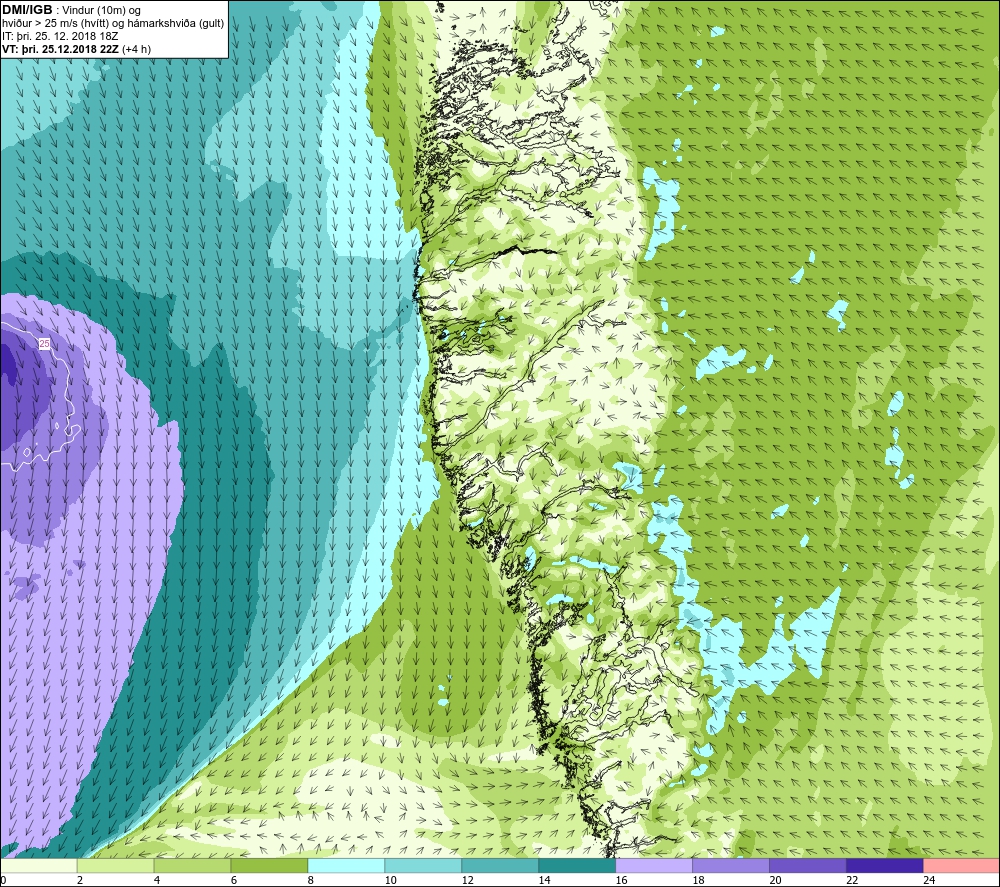Click the 10–12 m/s turquoise legend swatch
Viewport: 1000px width, 887px height.
pyautogui.click(x=423, y=865)
